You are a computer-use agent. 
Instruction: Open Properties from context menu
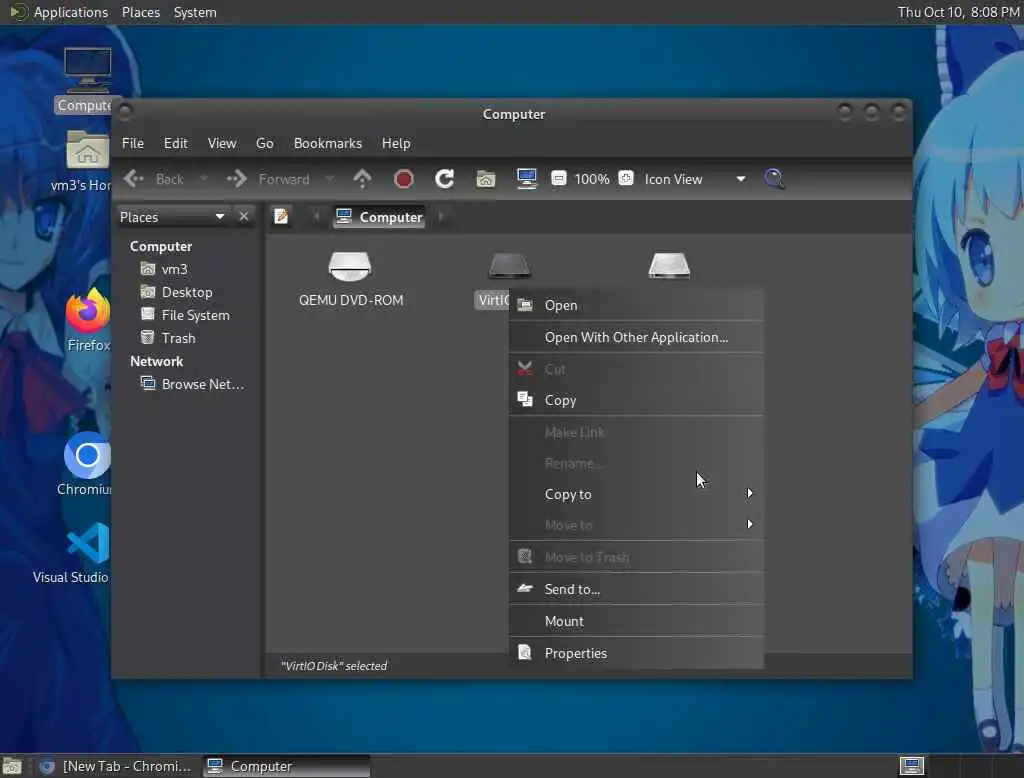click(636, 653)
